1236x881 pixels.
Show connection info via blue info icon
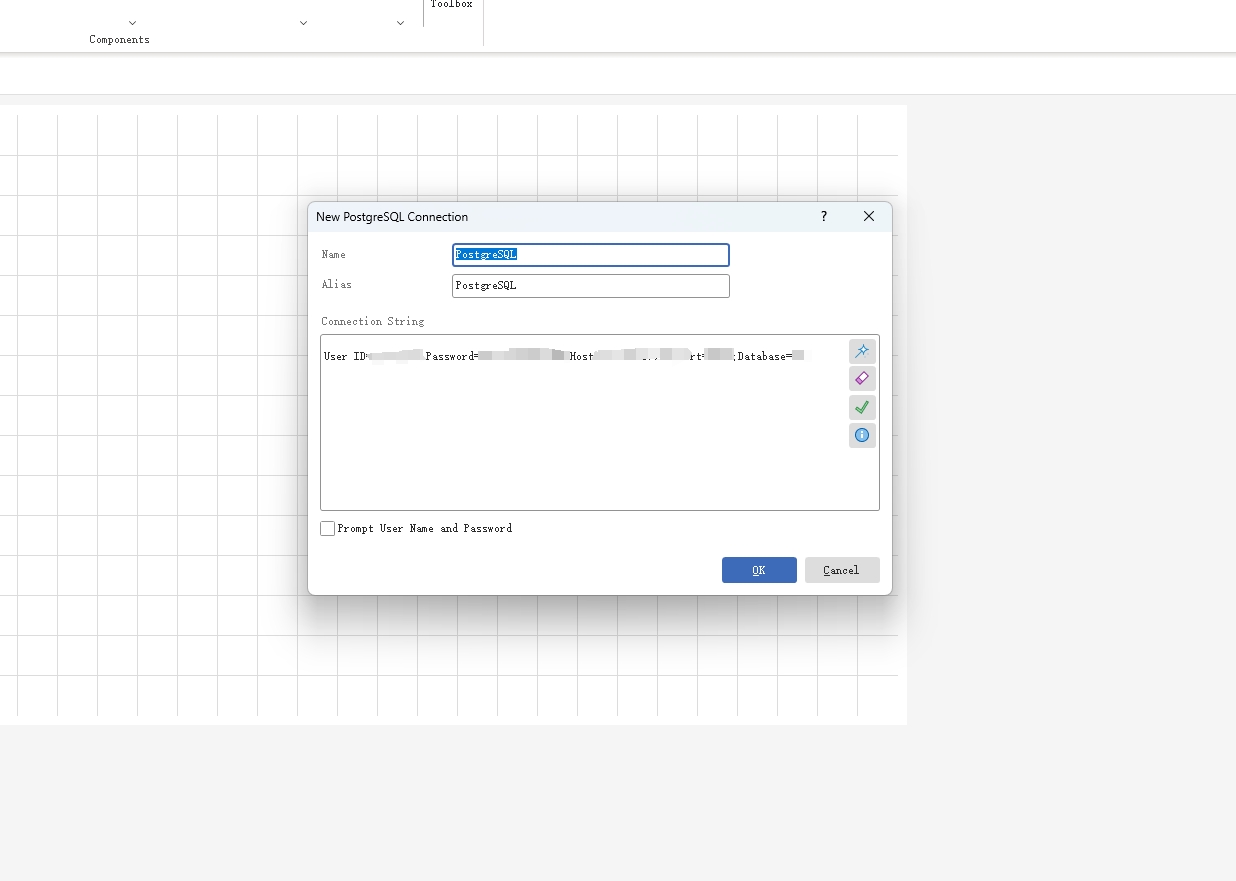pyautogui.click(x=862, y=435)
